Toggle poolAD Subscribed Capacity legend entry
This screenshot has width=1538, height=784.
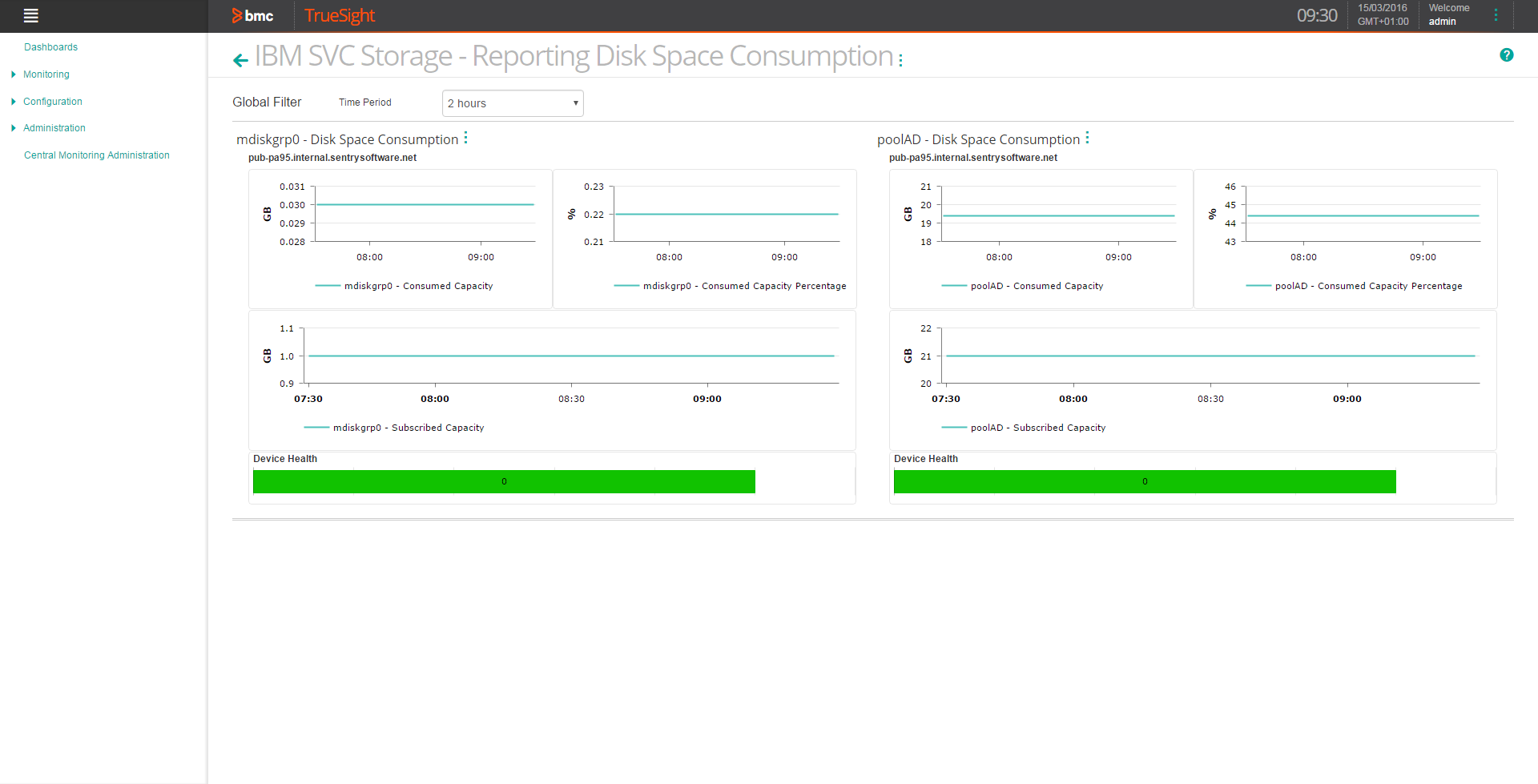(x=1024, y=428)
